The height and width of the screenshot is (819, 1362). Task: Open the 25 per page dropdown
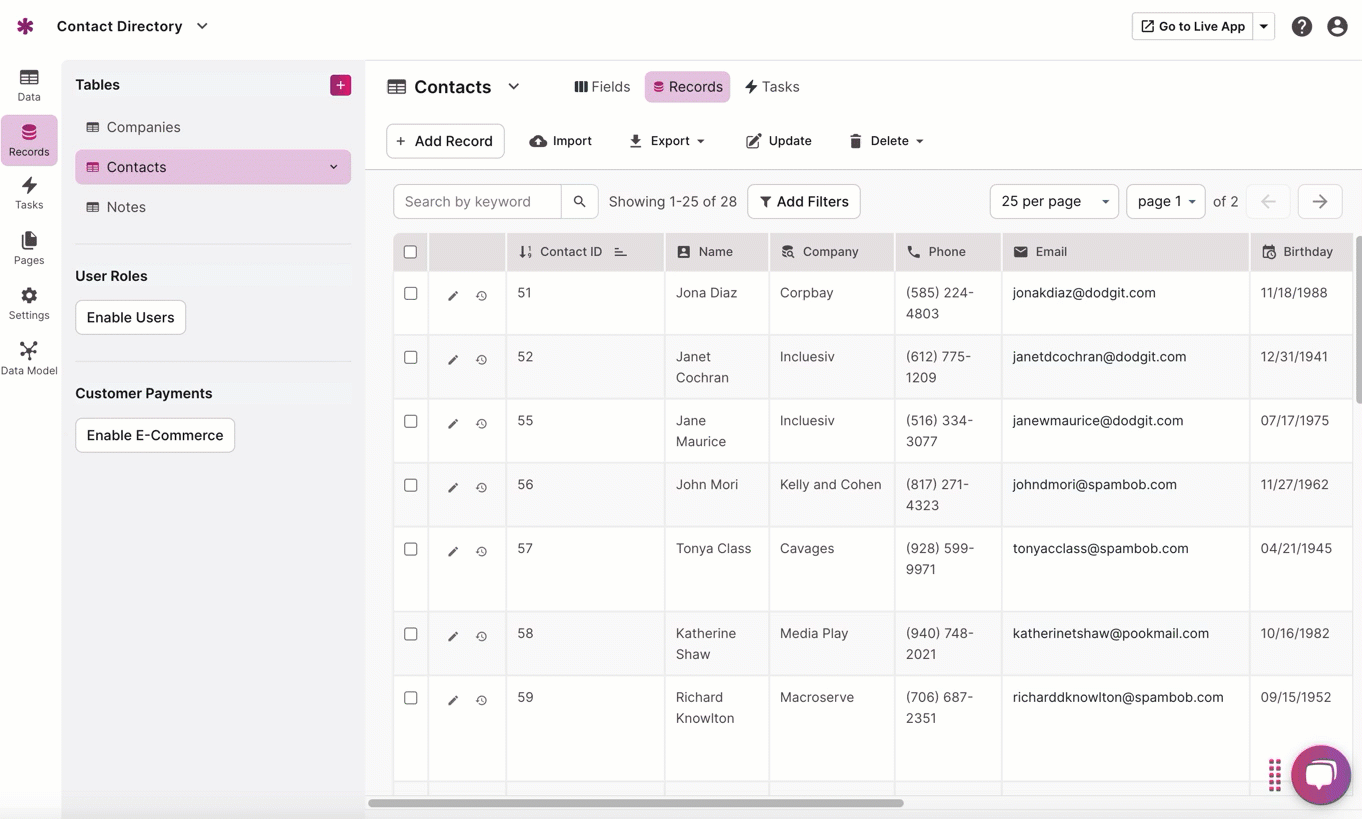tap(1054, 202)
